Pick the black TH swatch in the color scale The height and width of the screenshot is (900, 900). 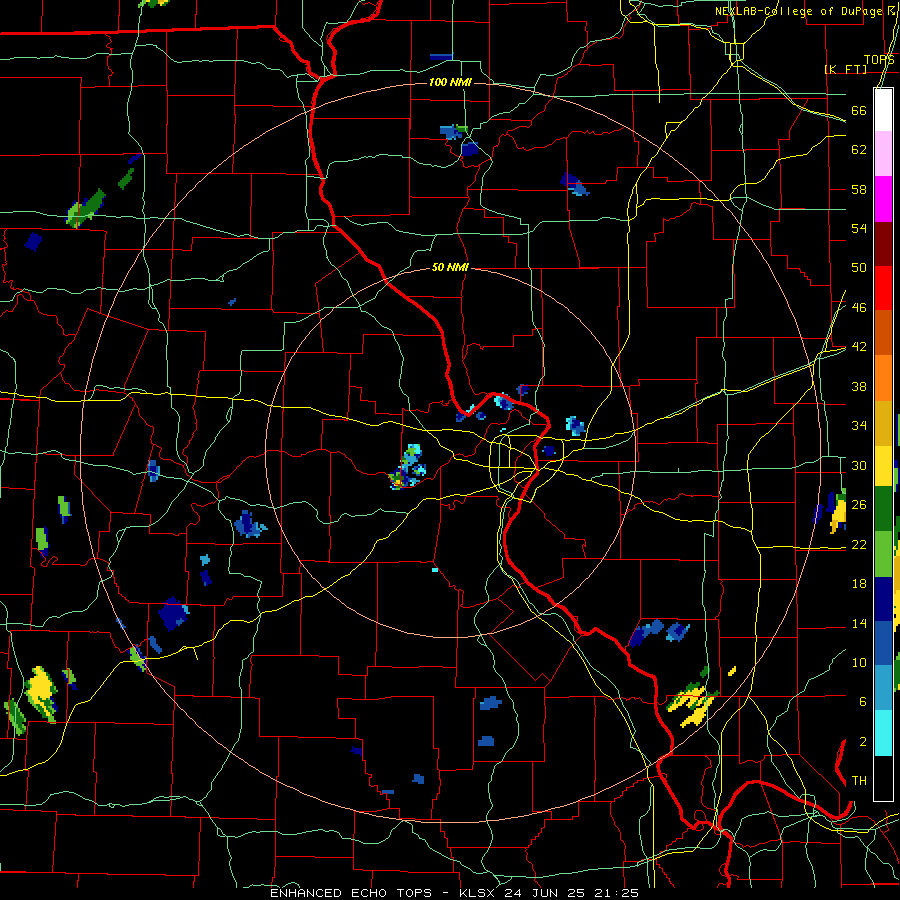click(883, 778)
